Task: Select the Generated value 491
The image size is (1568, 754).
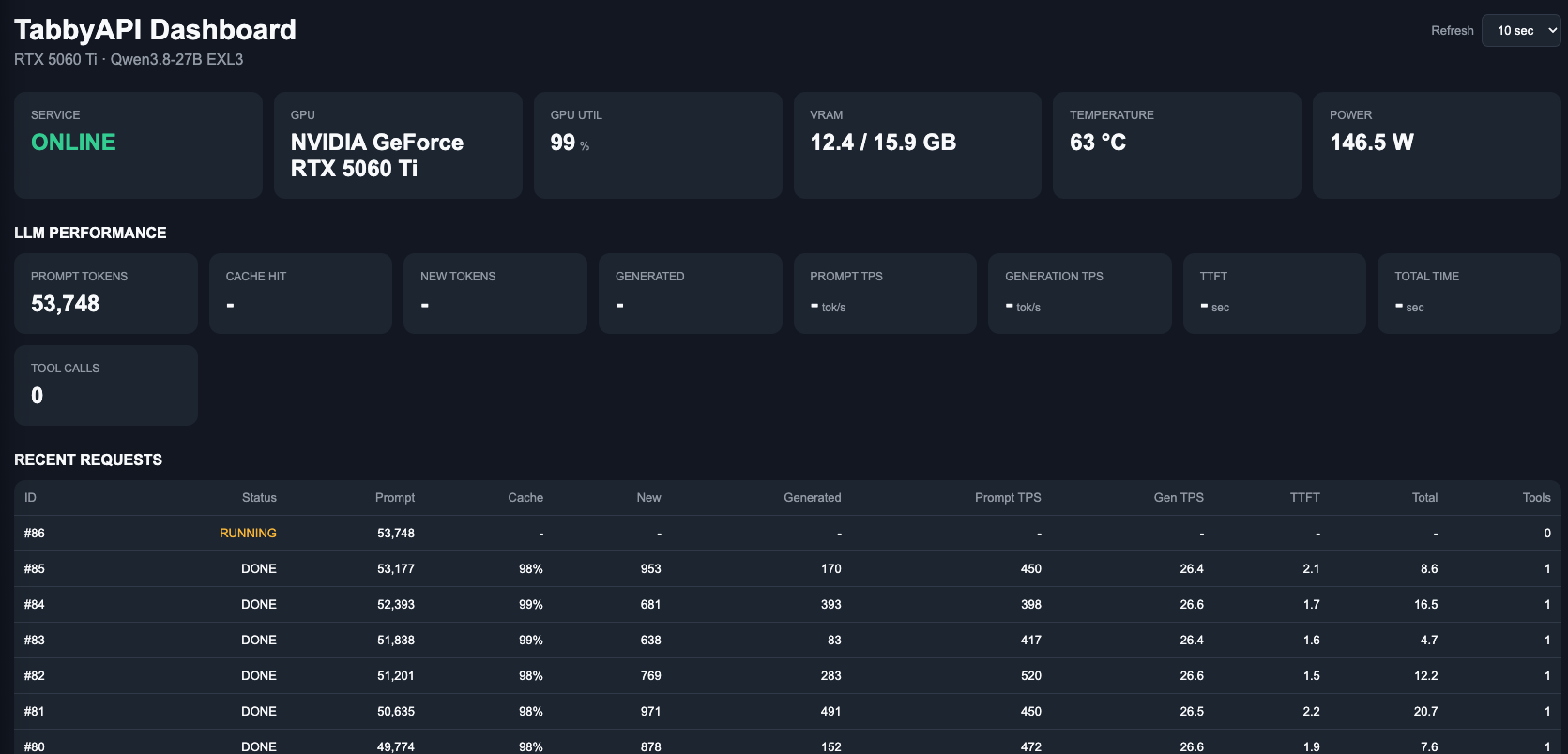Action: (831, 712)
